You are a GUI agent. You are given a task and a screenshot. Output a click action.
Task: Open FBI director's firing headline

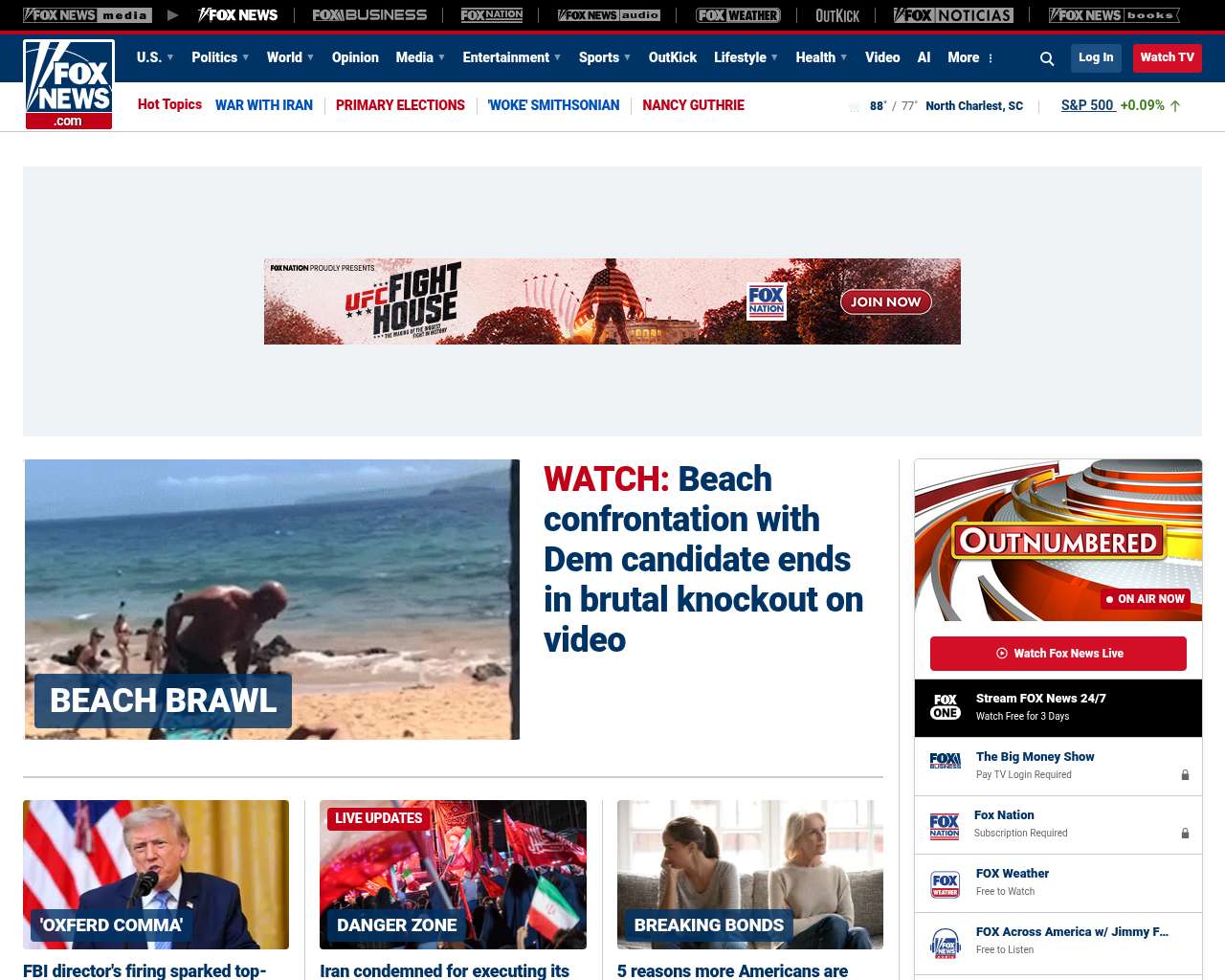145,970
